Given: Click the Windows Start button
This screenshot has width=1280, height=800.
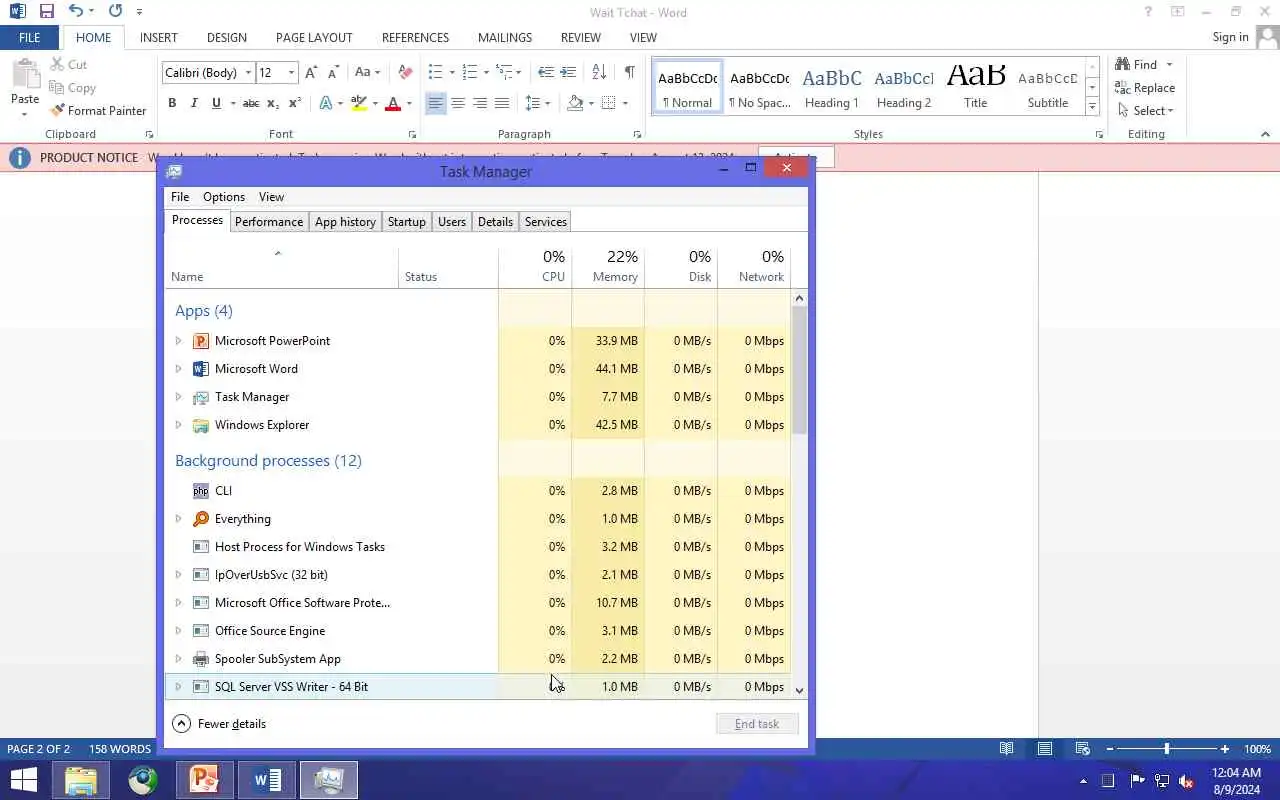Looking at the screenshot, I should click(24, 780).
